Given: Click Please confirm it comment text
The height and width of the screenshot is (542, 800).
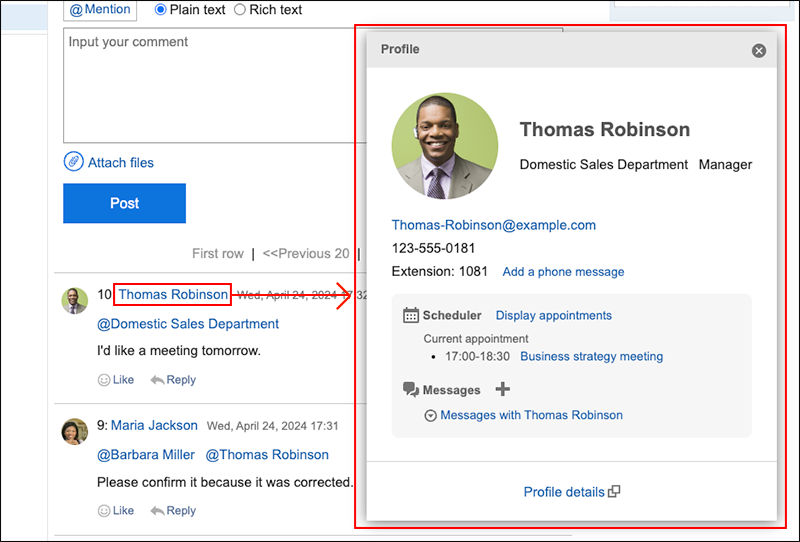Looking at the screenshot, I should 225,482.
